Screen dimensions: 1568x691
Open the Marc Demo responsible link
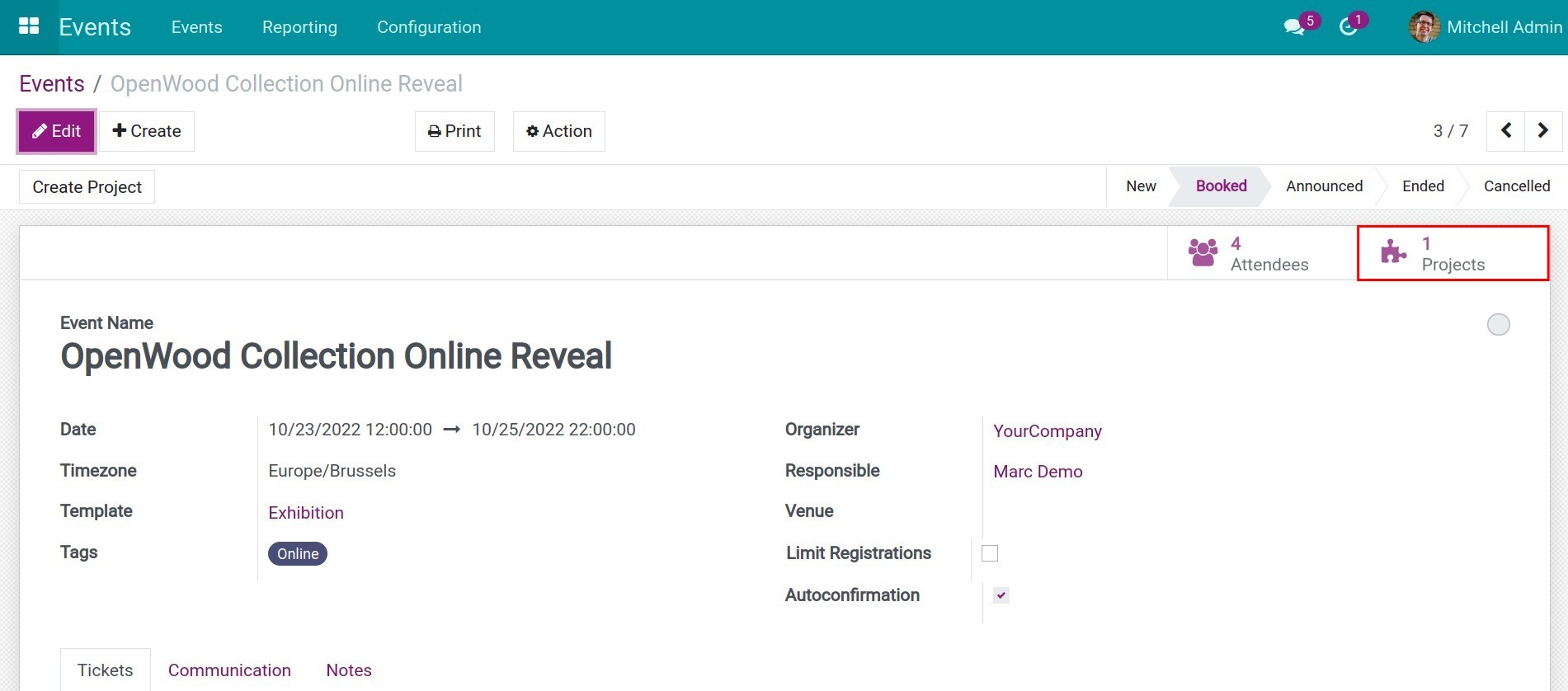point(1038,472)
